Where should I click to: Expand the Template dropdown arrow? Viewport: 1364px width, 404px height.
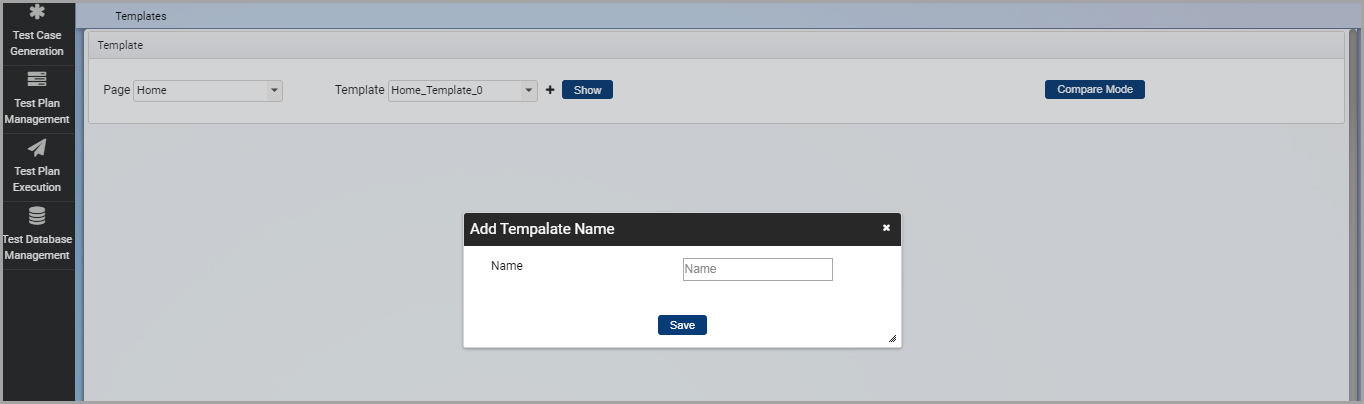tap(529, 90)
